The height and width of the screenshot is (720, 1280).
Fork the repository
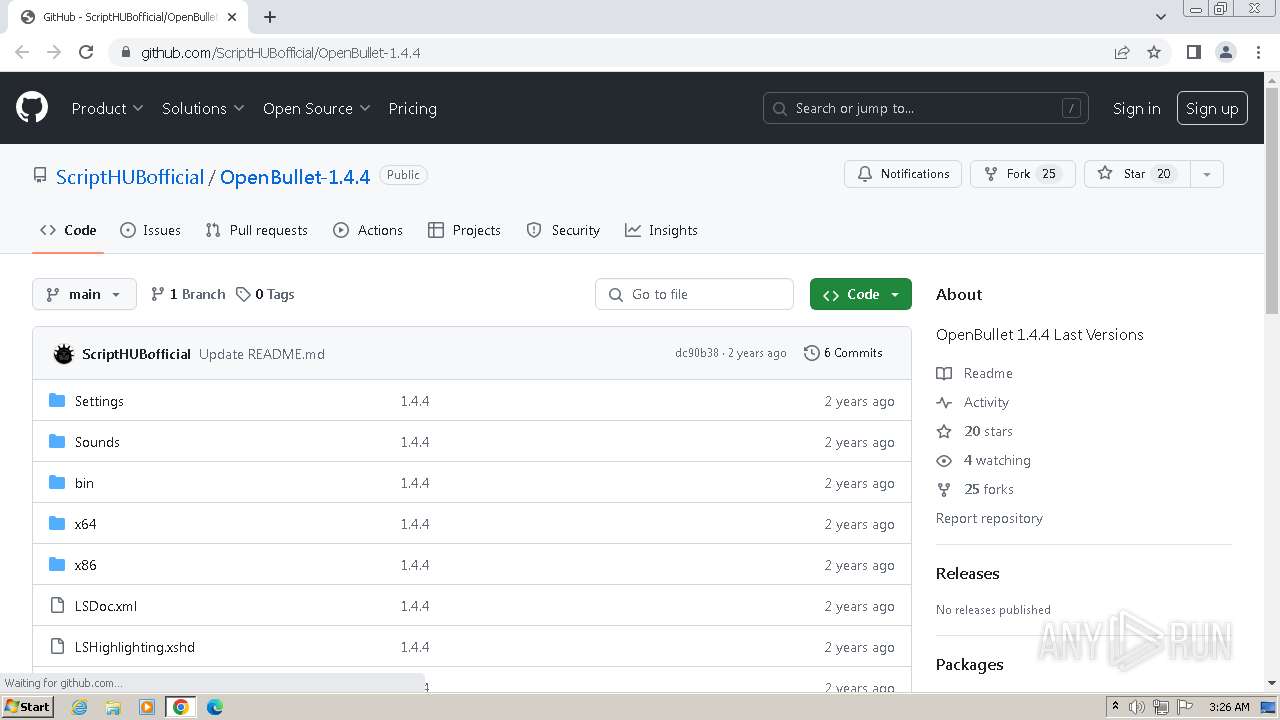(1022, 174)
